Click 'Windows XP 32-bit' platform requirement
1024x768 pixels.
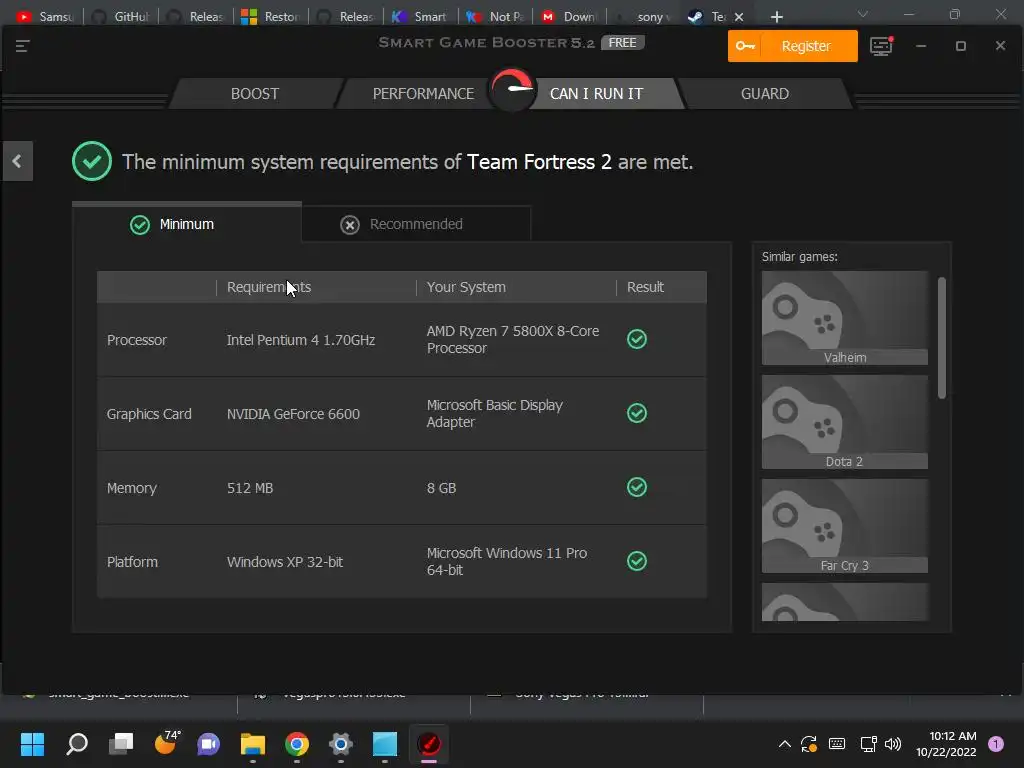(284, 562)
